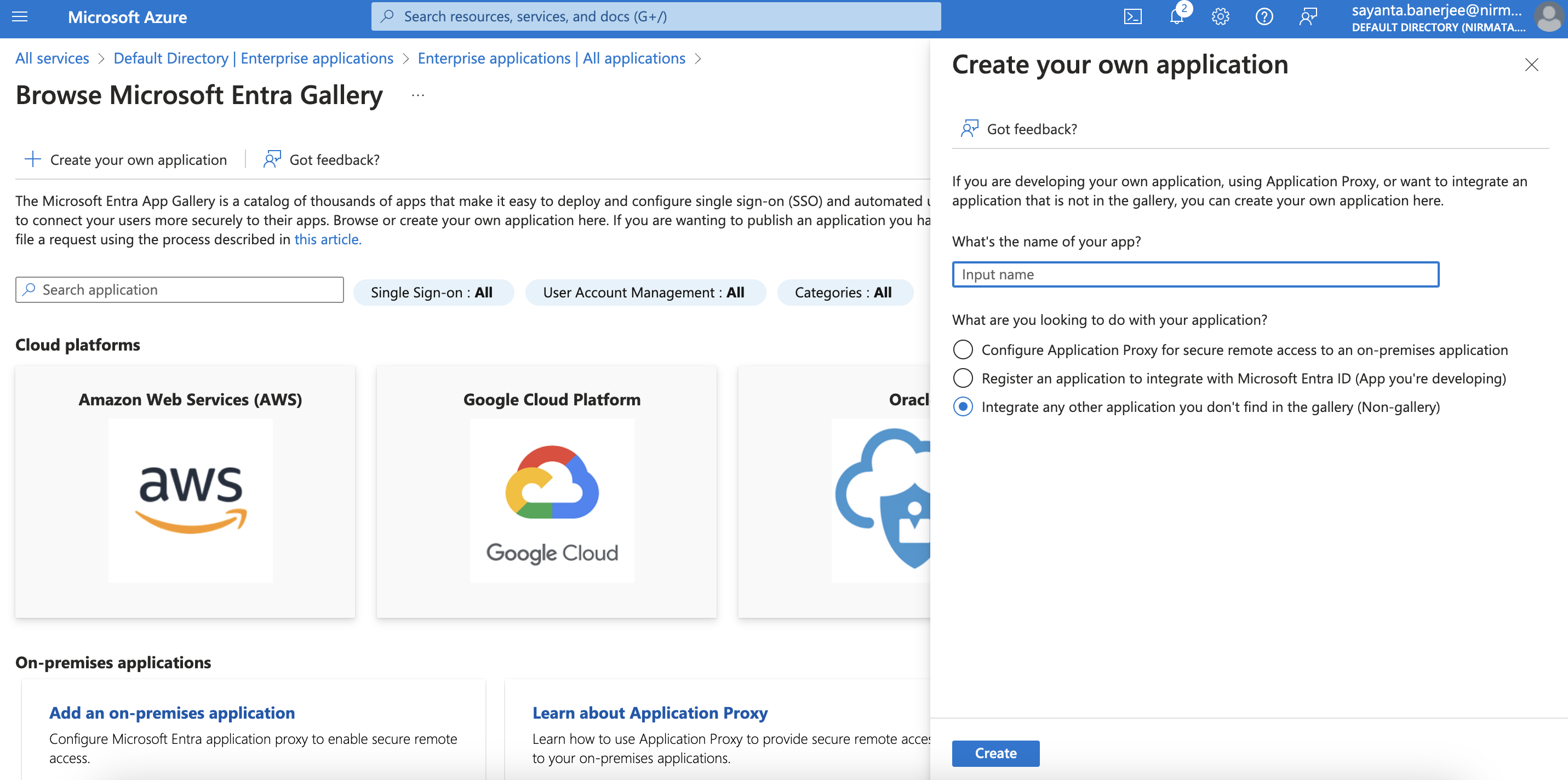1568x780 pixels.
Task: Click the plus icon for Create your own application
Action: (x=32, y=159)
